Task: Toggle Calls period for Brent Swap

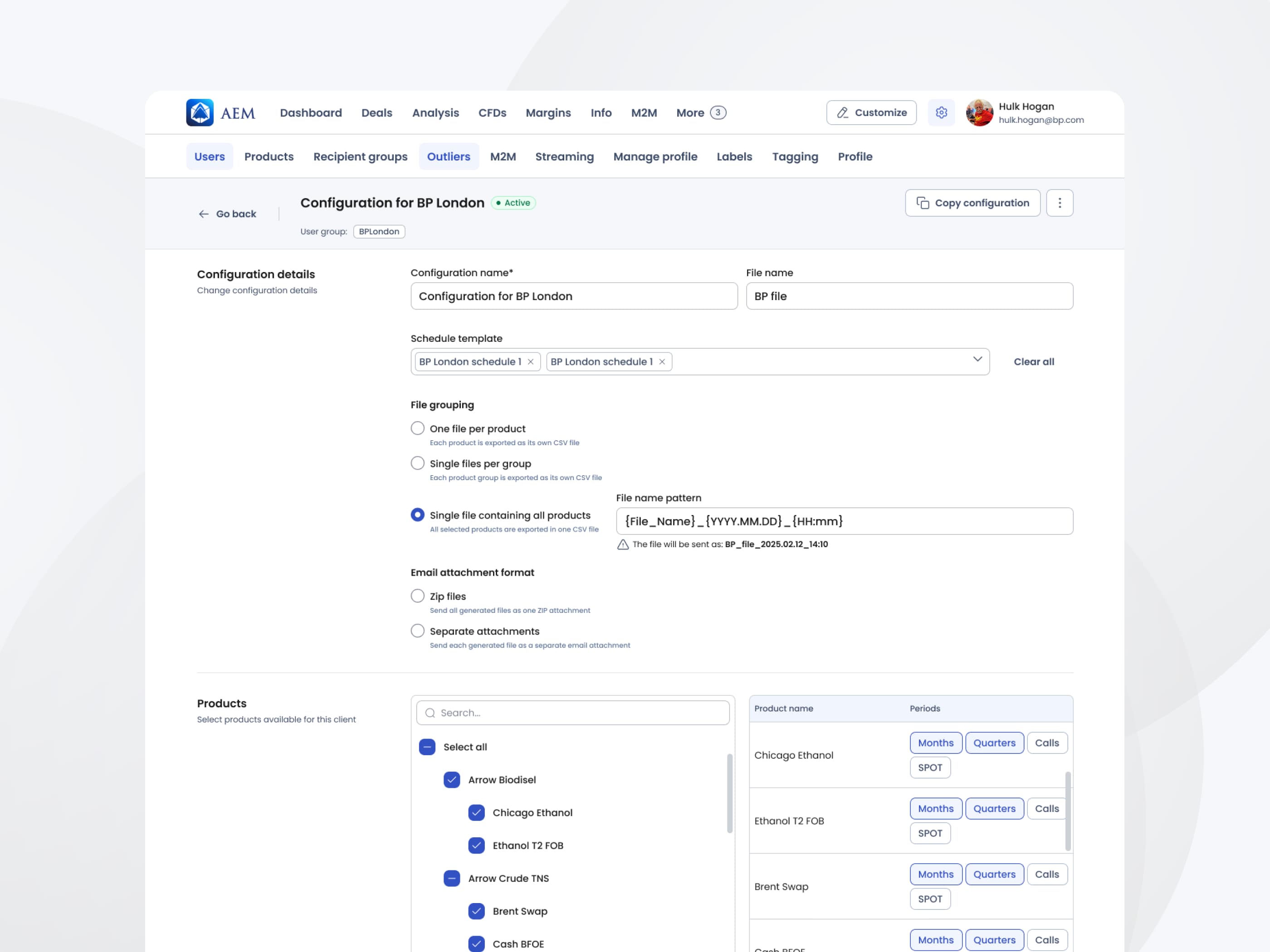Action: [1047, 874]
